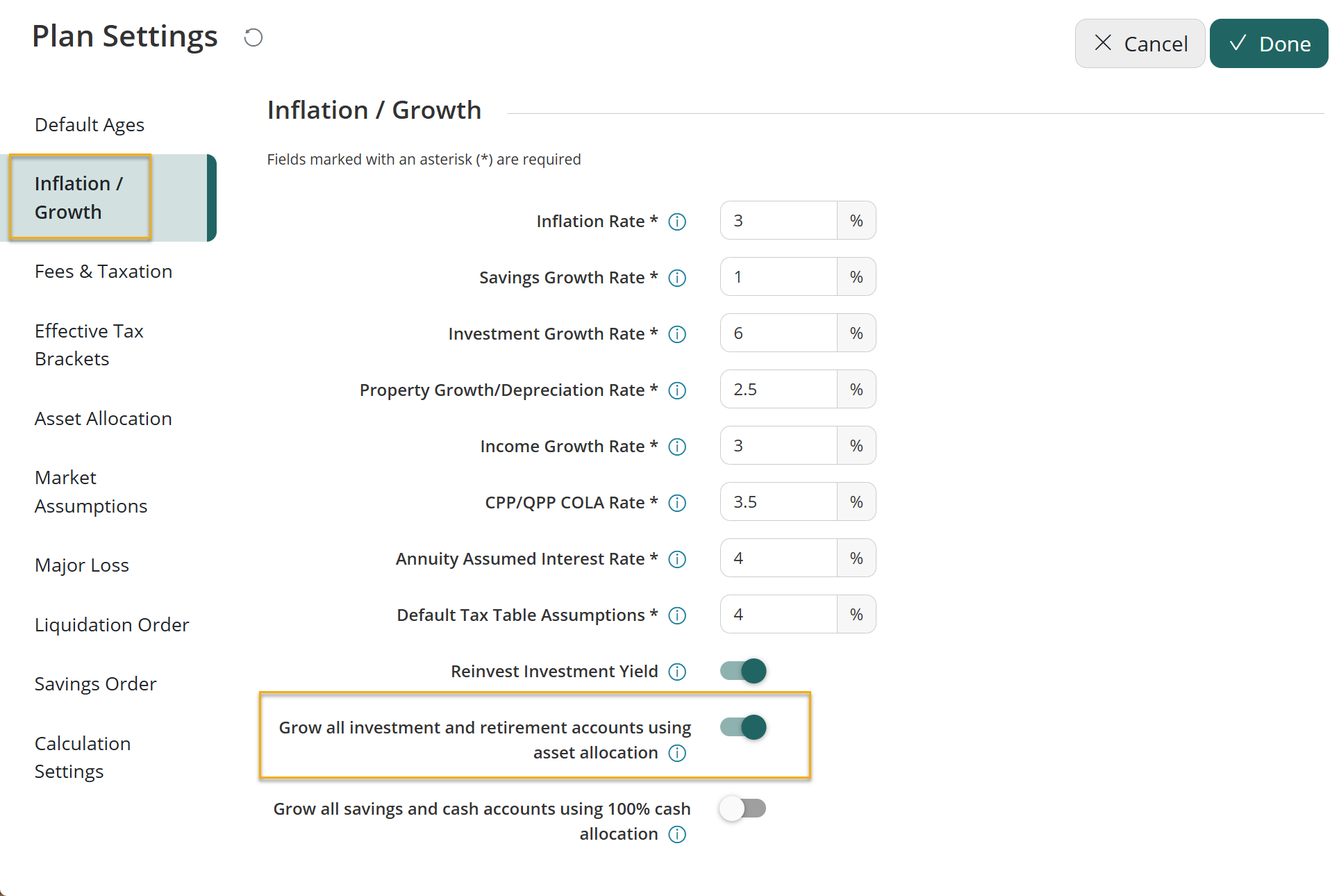Show Default Tax Table Assumptions info
The width and height of the screenshot is (1339, 896).
677,615
